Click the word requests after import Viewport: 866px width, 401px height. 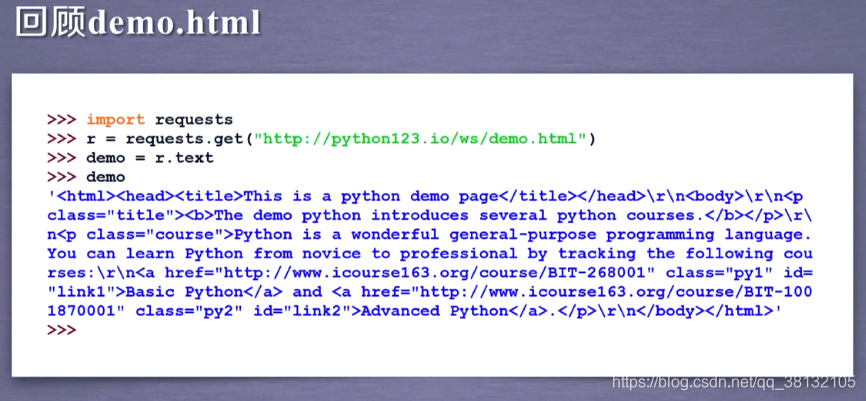point(194,120)
